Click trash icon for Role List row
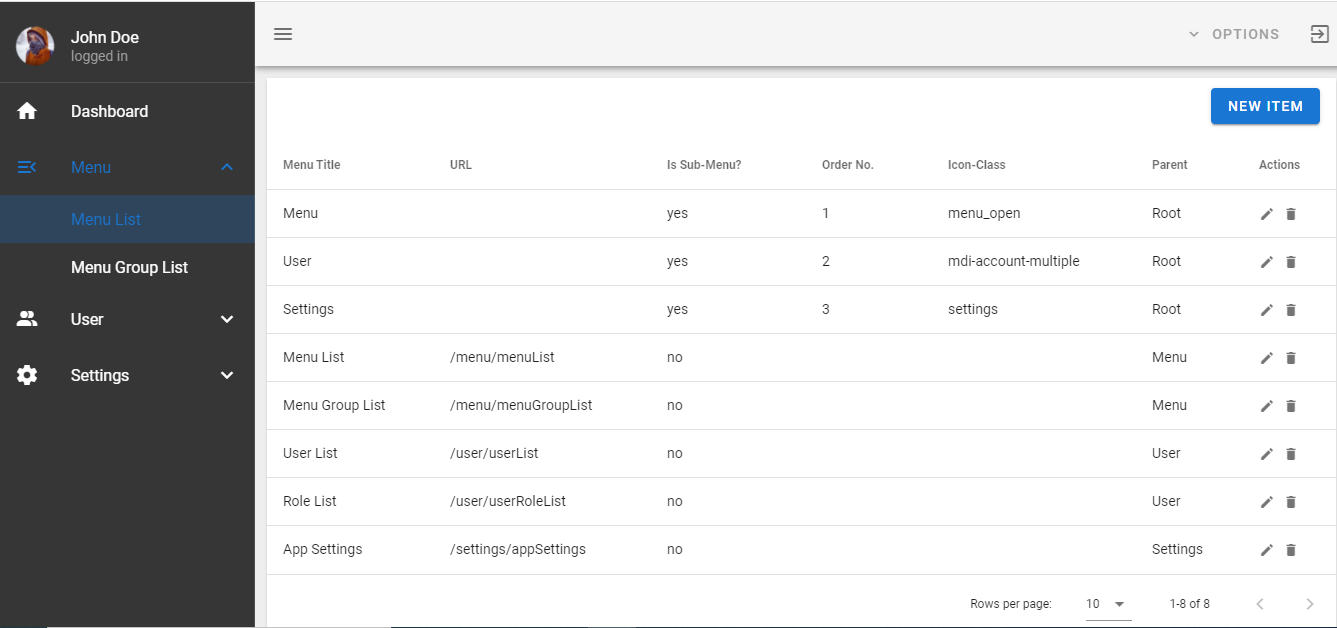 click(1291, 502)
